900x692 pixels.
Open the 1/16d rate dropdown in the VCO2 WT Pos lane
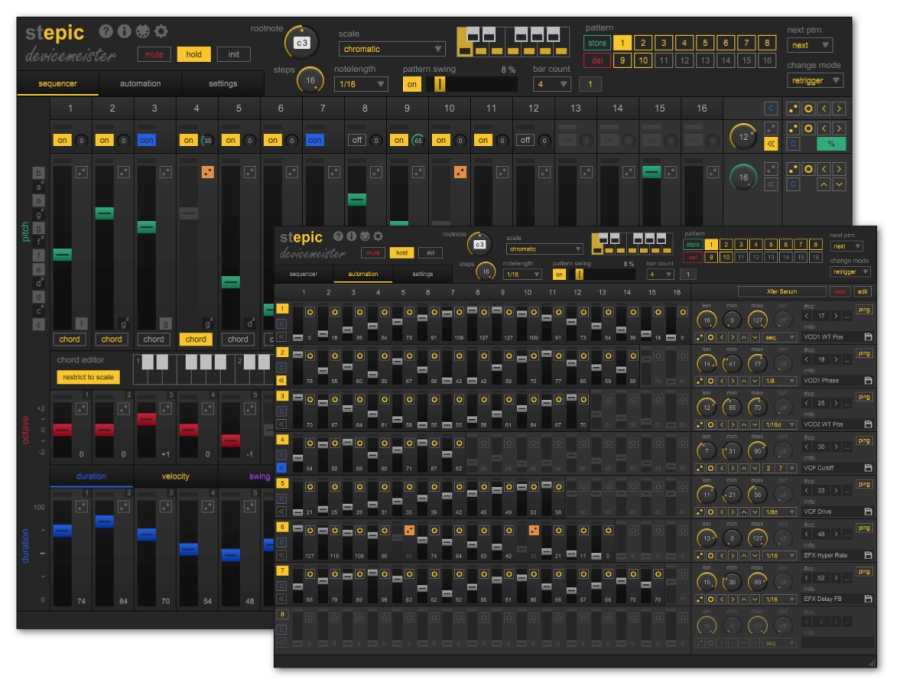pos(779,425)
